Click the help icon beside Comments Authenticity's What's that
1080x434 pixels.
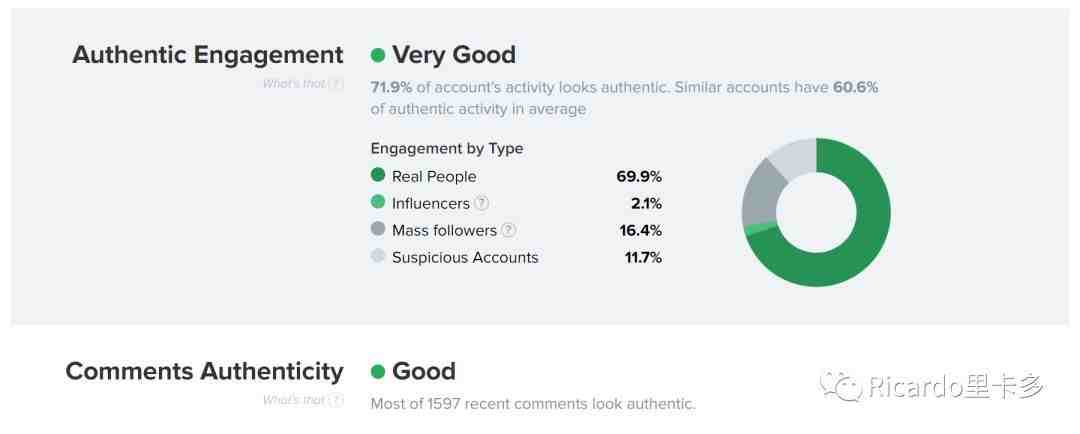[336, 400]
